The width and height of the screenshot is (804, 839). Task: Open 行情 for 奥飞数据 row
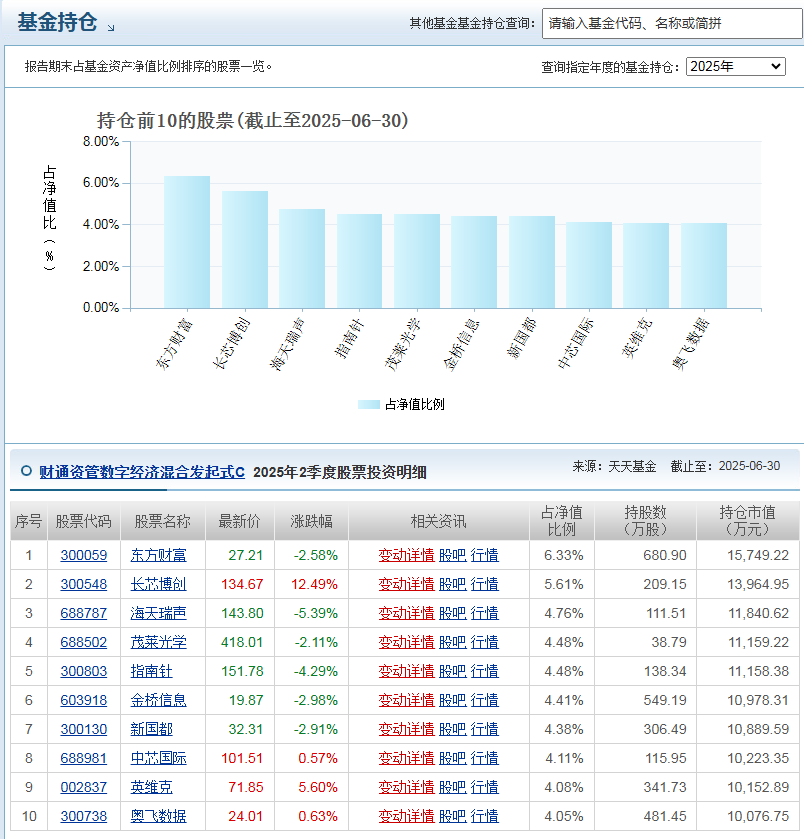[x=485, y=816]
